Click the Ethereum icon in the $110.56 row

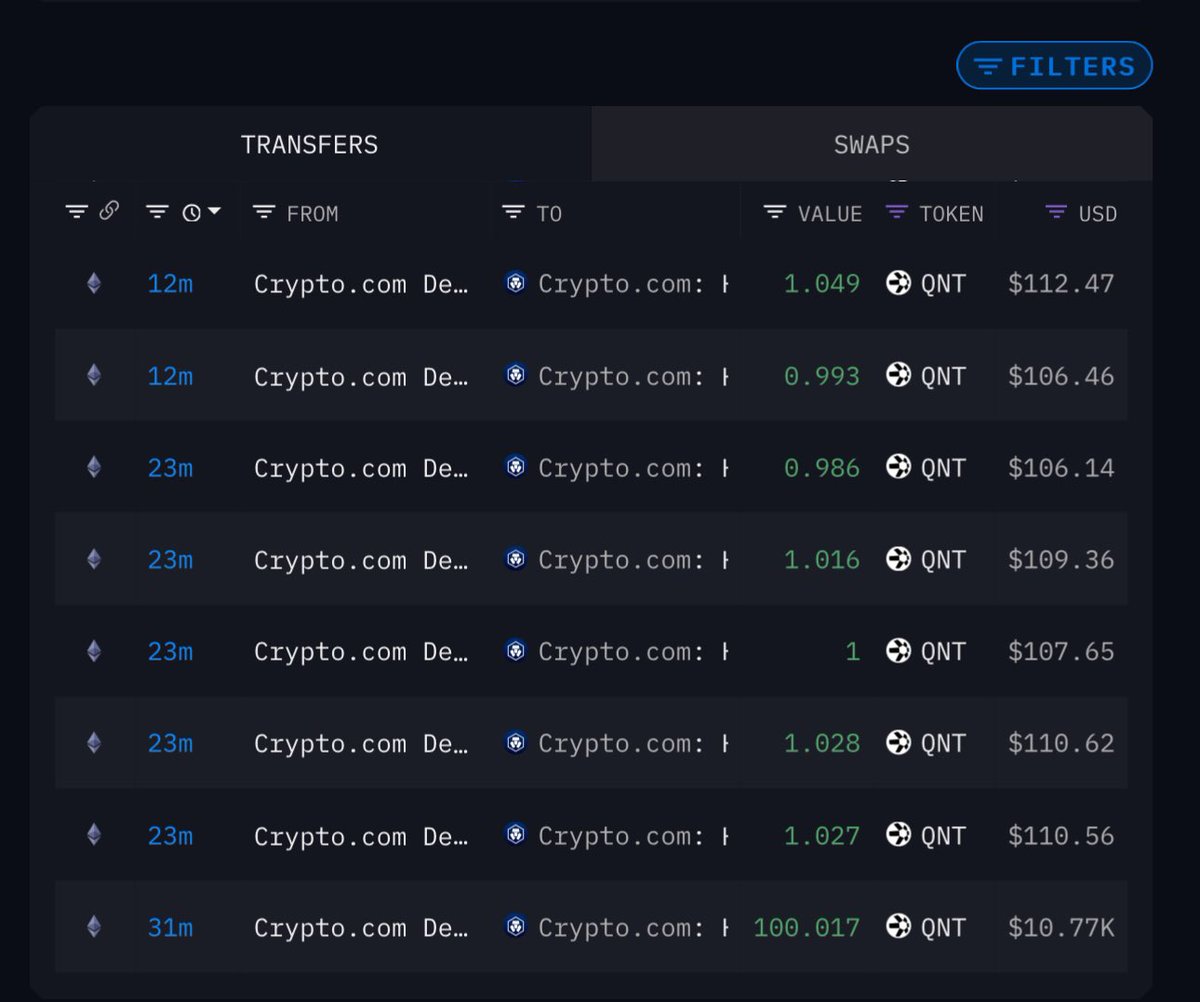point(94,836)
